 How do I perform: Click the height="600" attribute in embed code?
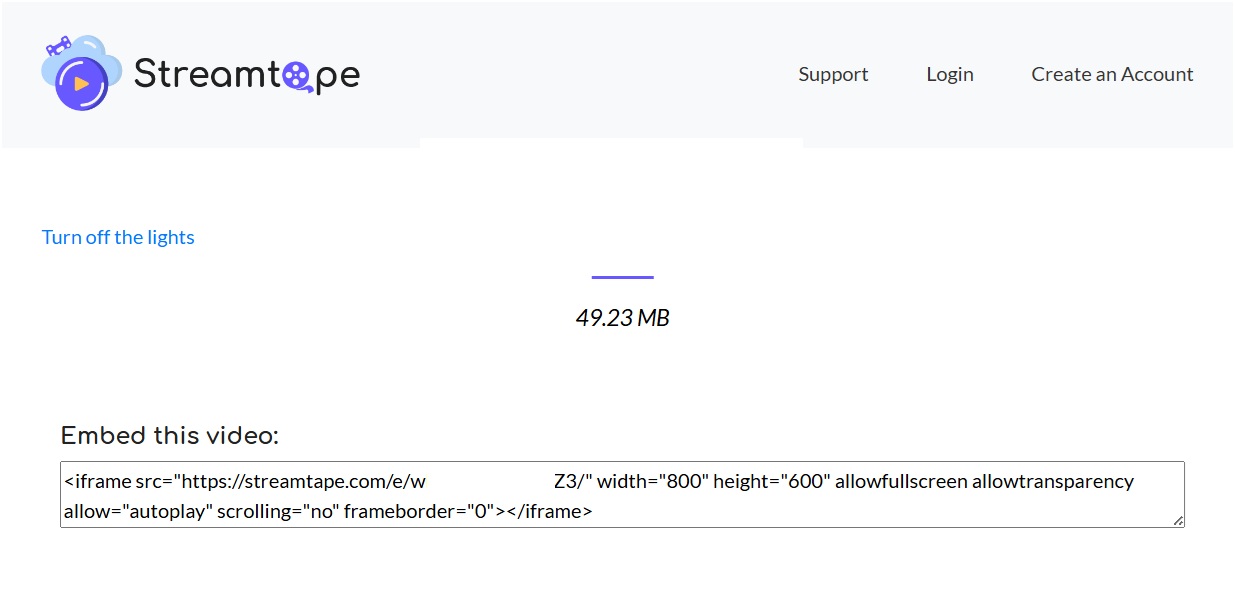coord(772,481)
